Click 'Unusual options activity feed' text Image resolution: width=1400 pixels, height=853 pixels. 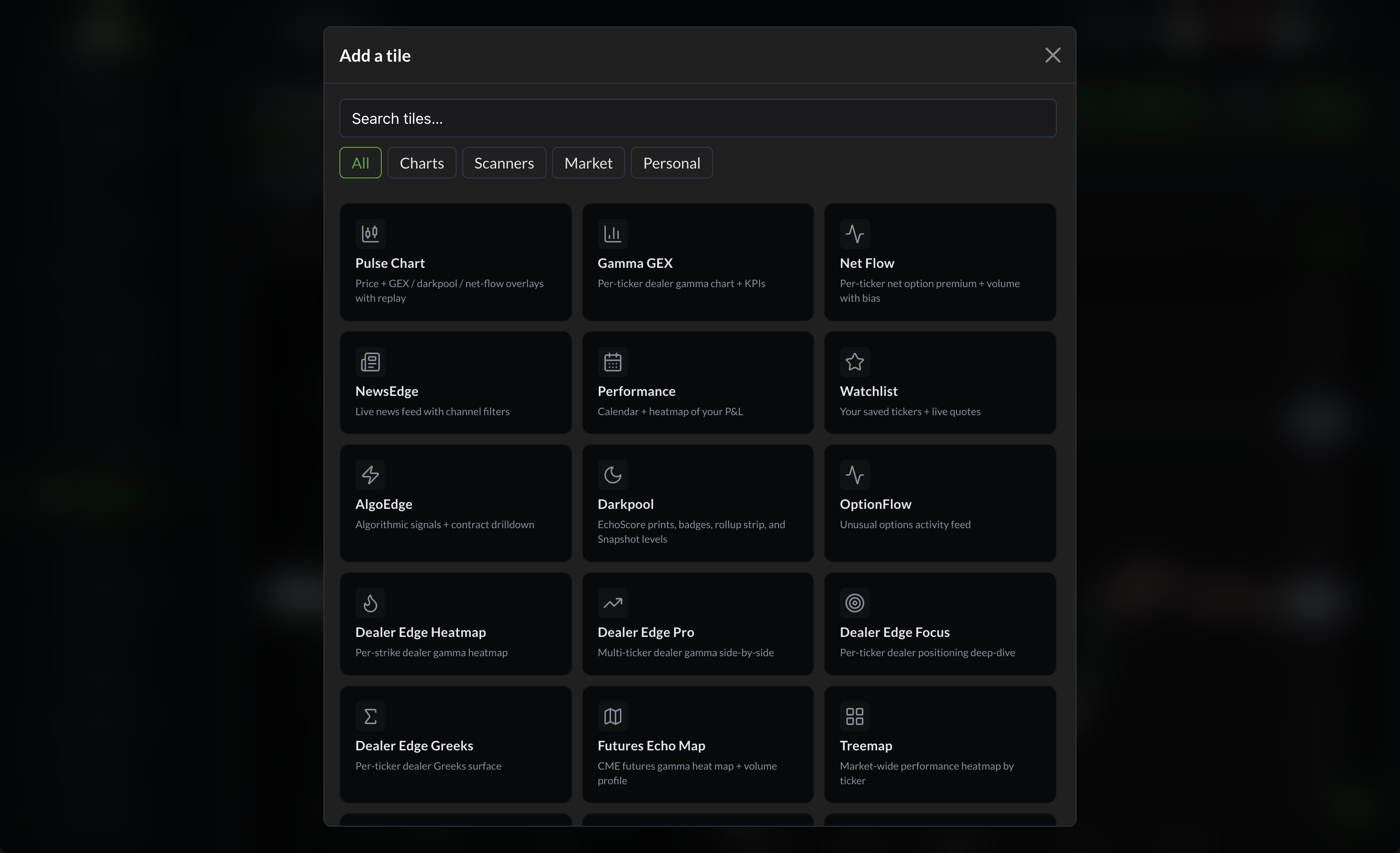click(x=905, y=524)
